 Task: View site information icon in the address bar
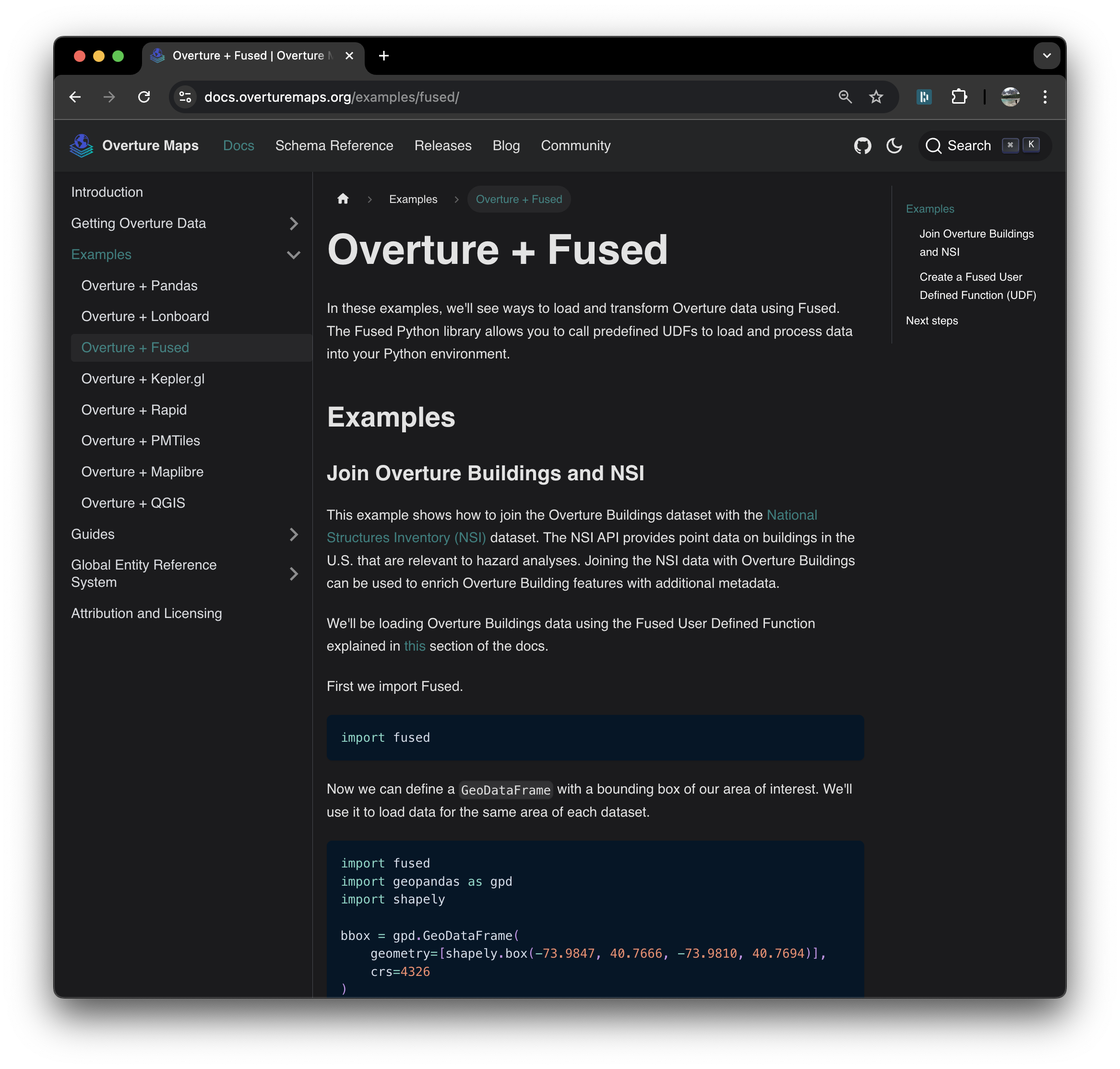tap(185, 97)
